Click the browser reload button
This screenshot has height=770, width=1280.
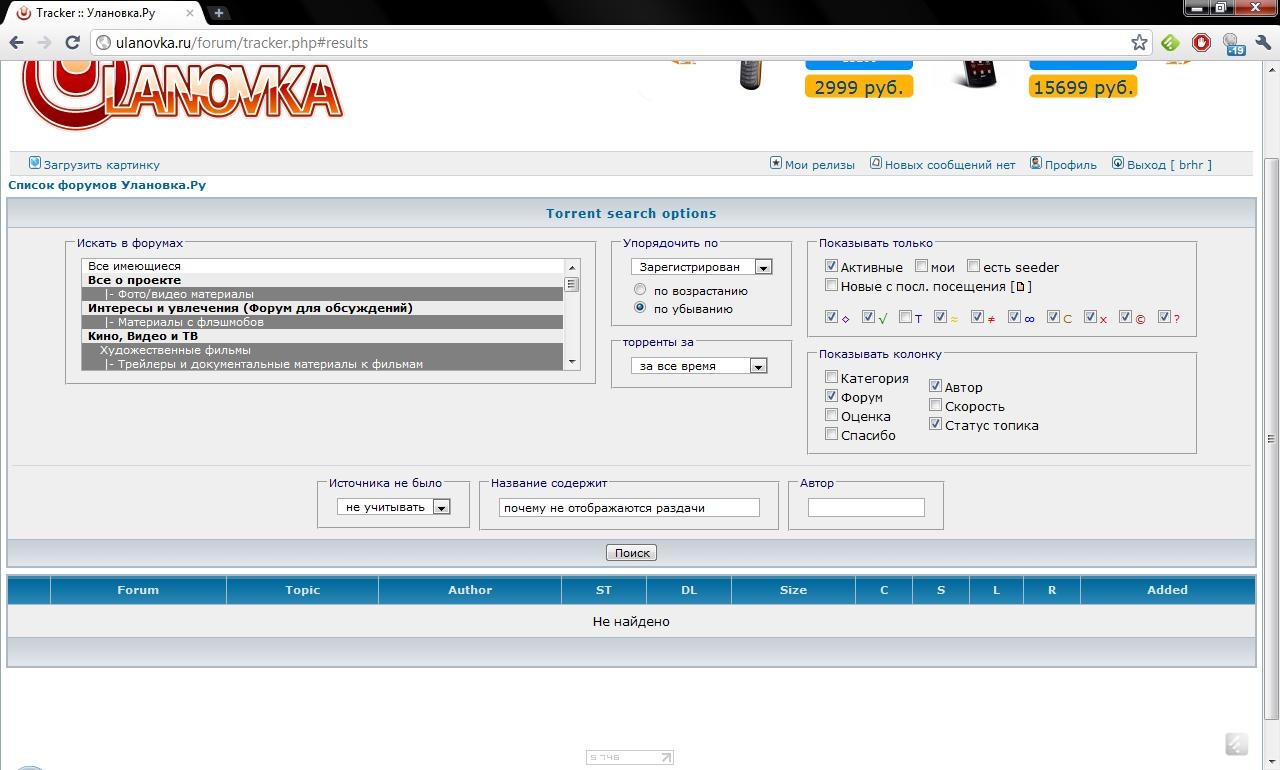pos(72,43)
